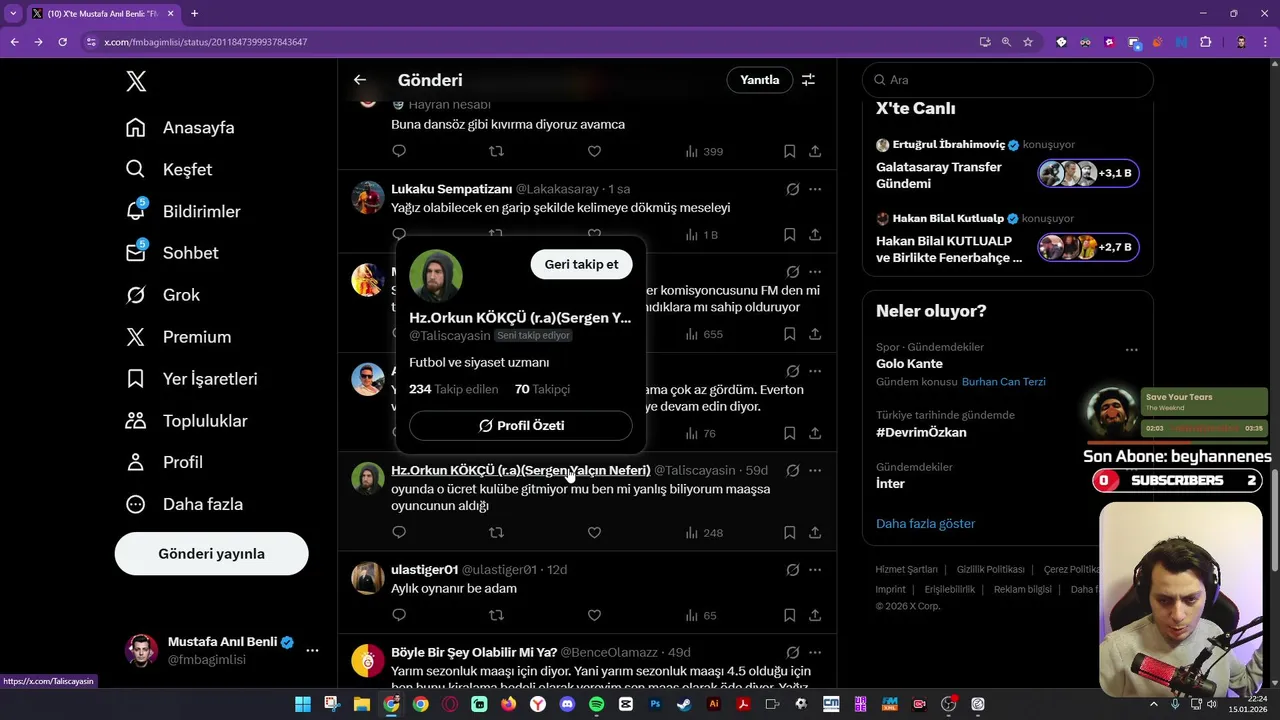Repost the dansöz gibi kıvırma post

(x=496, y=151)
